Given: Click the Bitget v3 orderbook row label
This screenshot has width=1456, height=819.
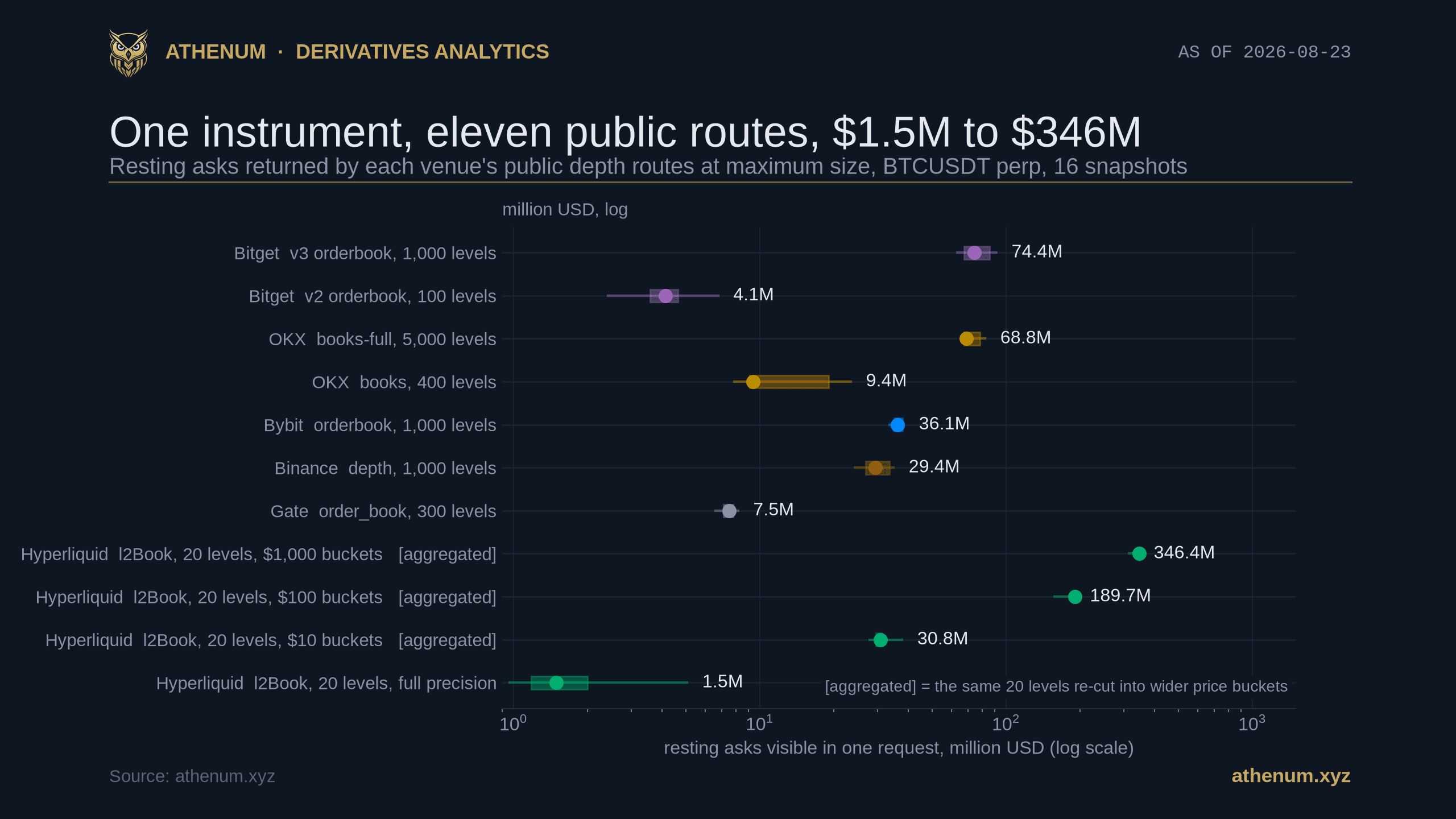Looking at the screenshot, I should tap(365, 253).
